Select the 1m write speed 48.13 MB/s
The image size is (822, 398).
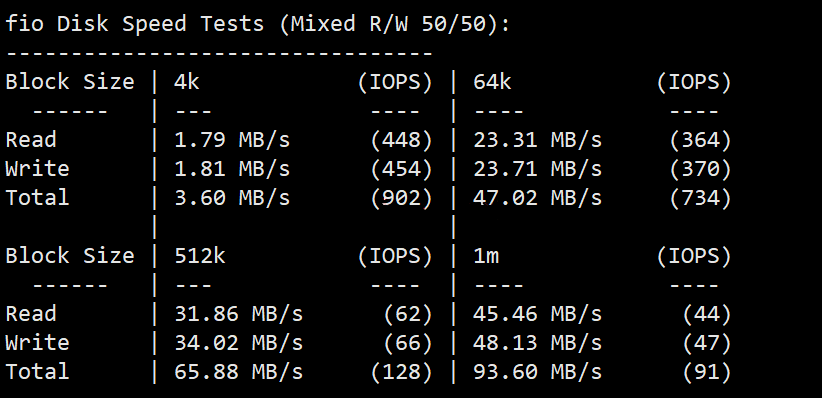537,342
